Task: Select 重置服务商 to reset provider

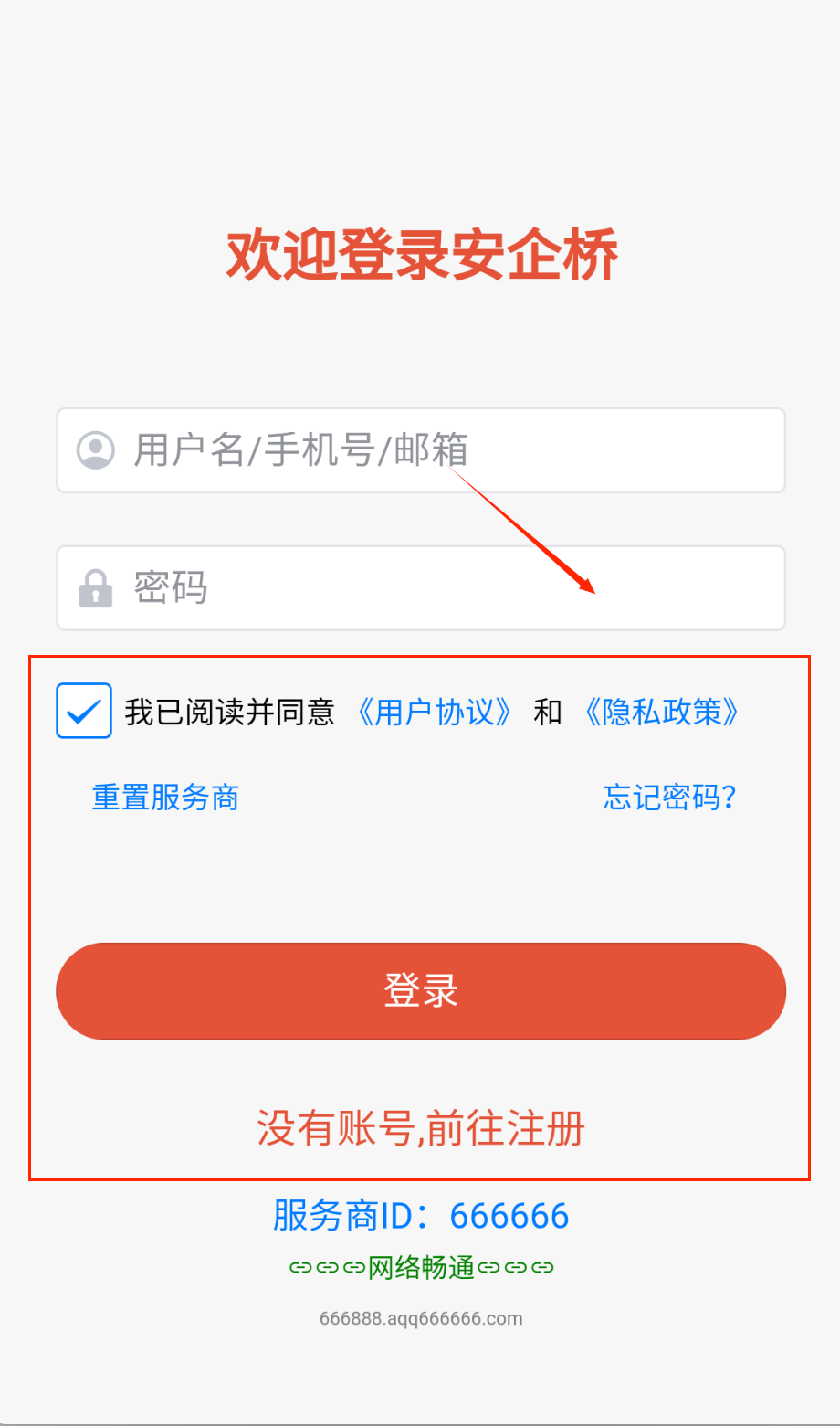Action: (x=165, y=798)
